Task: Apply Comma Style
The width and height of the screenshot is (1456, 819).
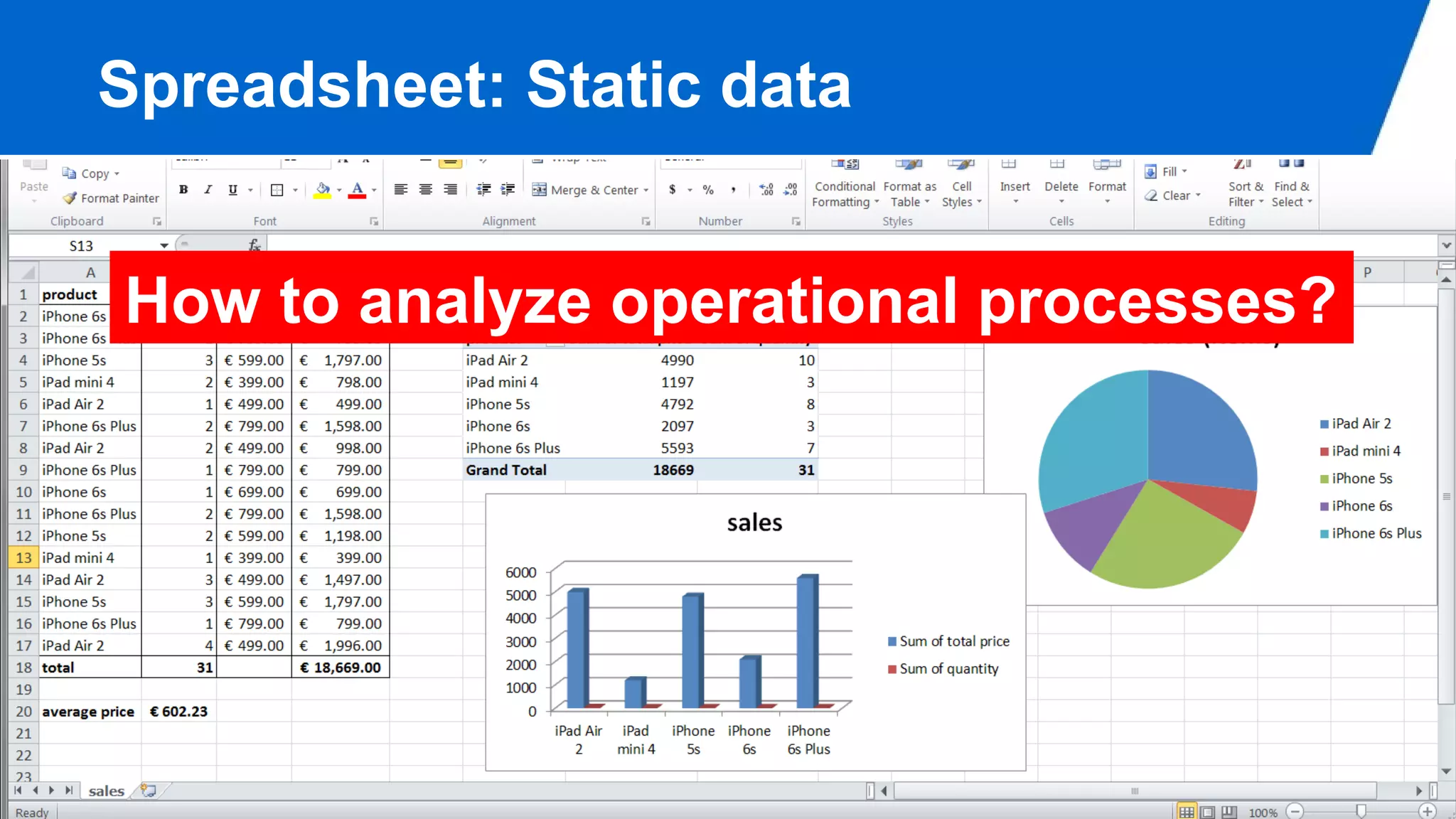Action: (x=733, y=189)
